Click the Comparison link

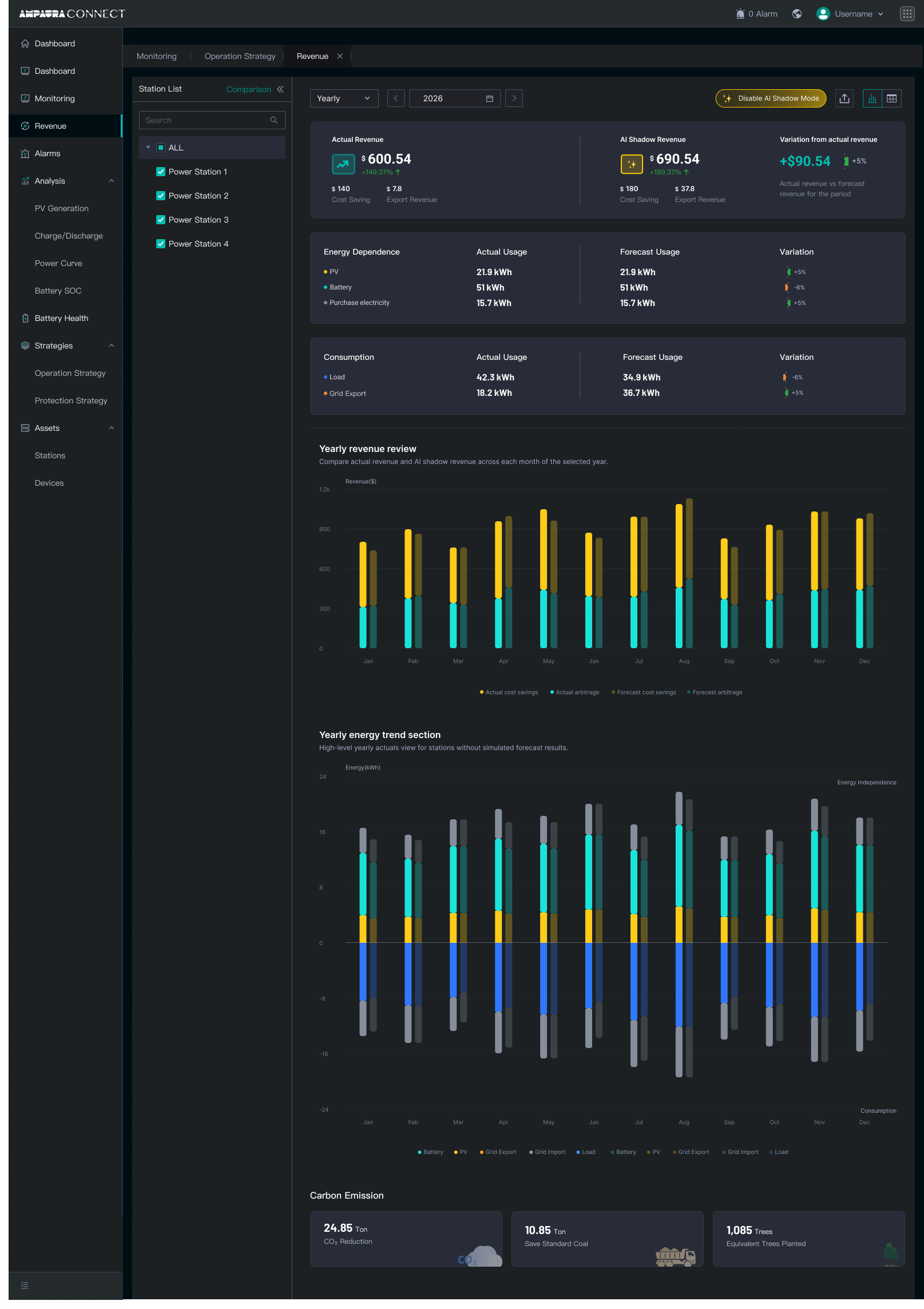(248, 89)
